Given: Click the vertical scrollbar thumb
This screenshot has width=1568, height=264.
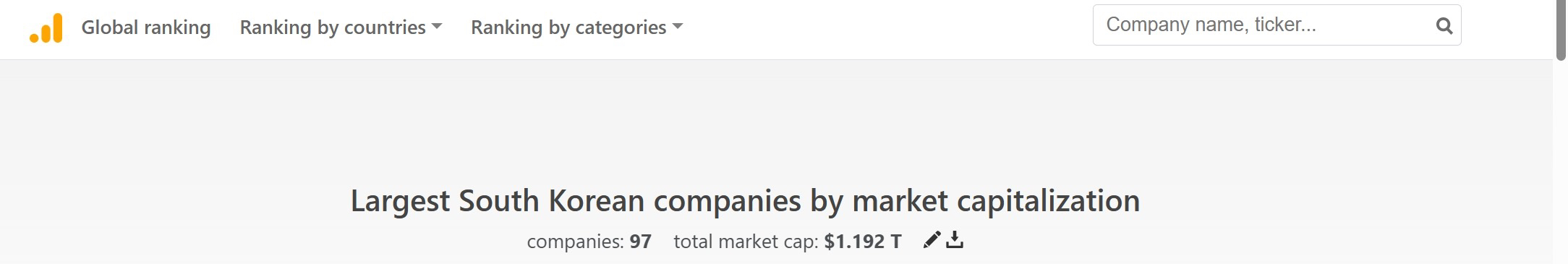Looking at the screenshot, I should pyautogui.click(x=1561, y=29).
